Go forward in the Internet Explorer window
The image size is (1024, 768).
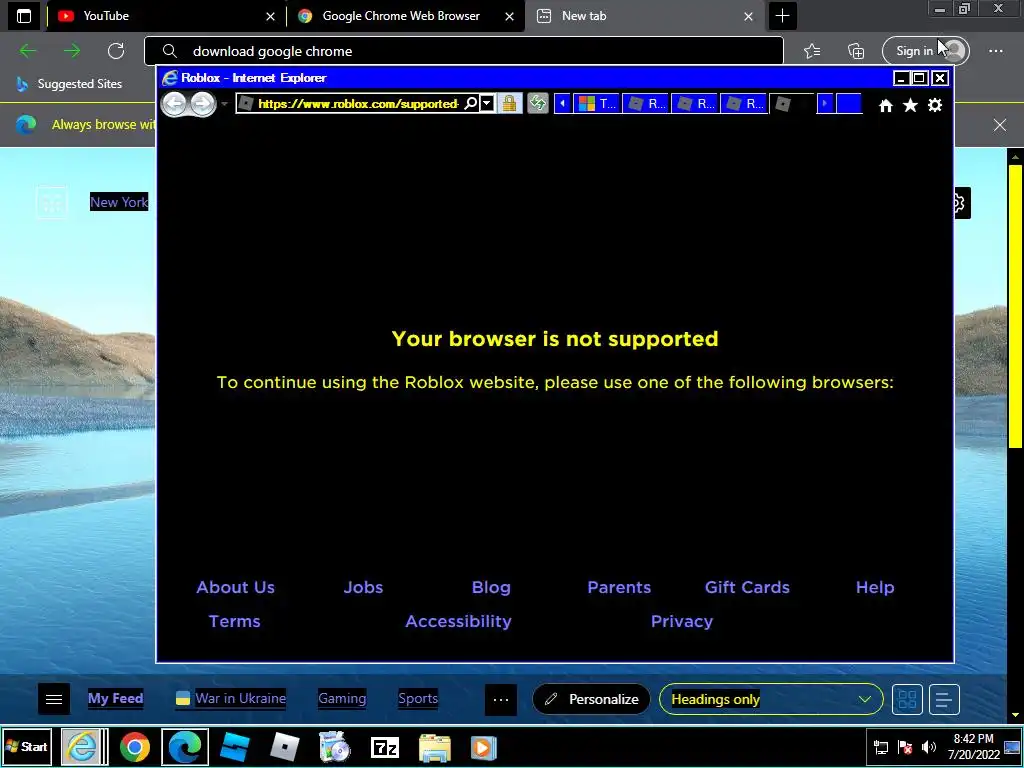pos(202,104)
